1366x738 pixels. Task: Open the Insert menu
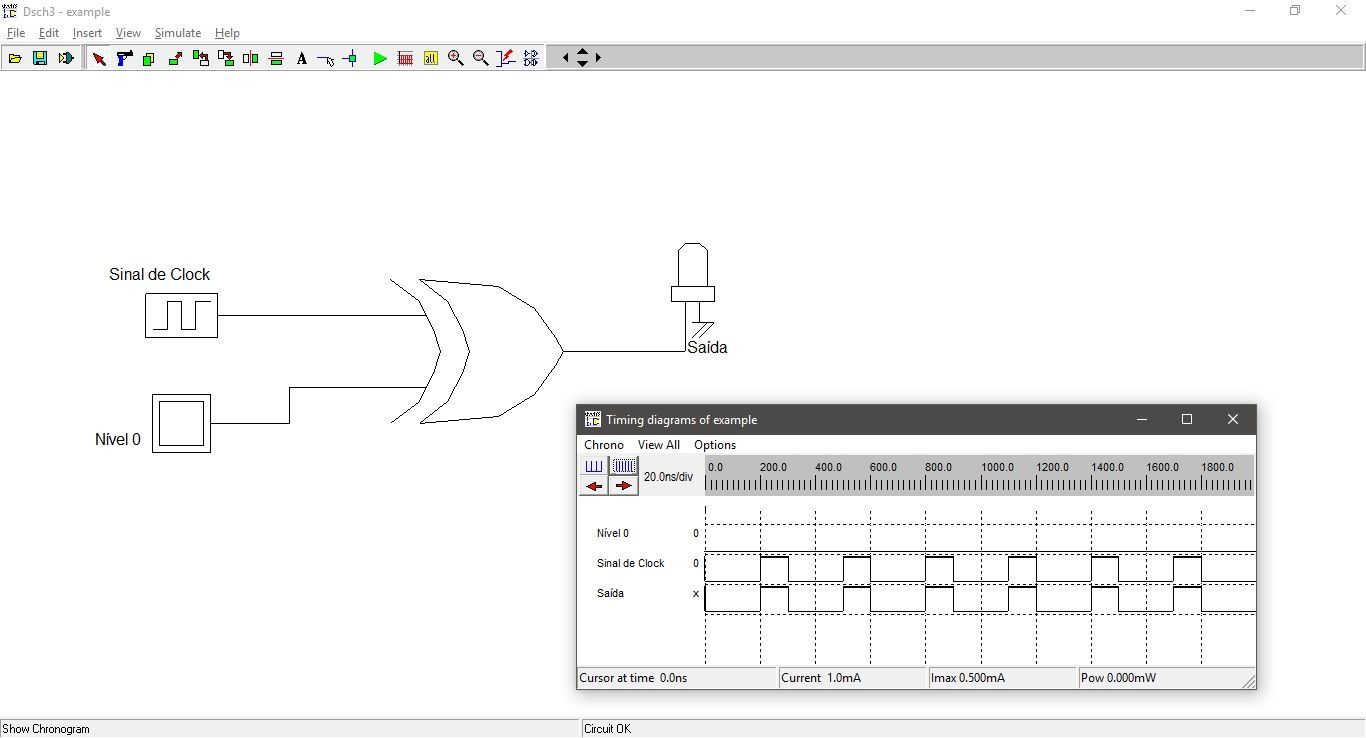87,33
